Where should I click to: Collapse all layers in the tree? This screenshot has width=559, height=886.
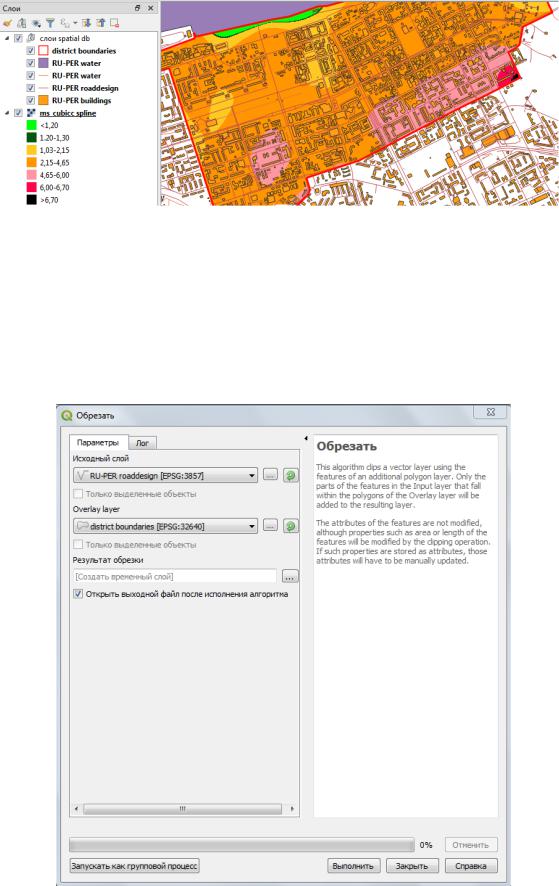pos(101,23)
